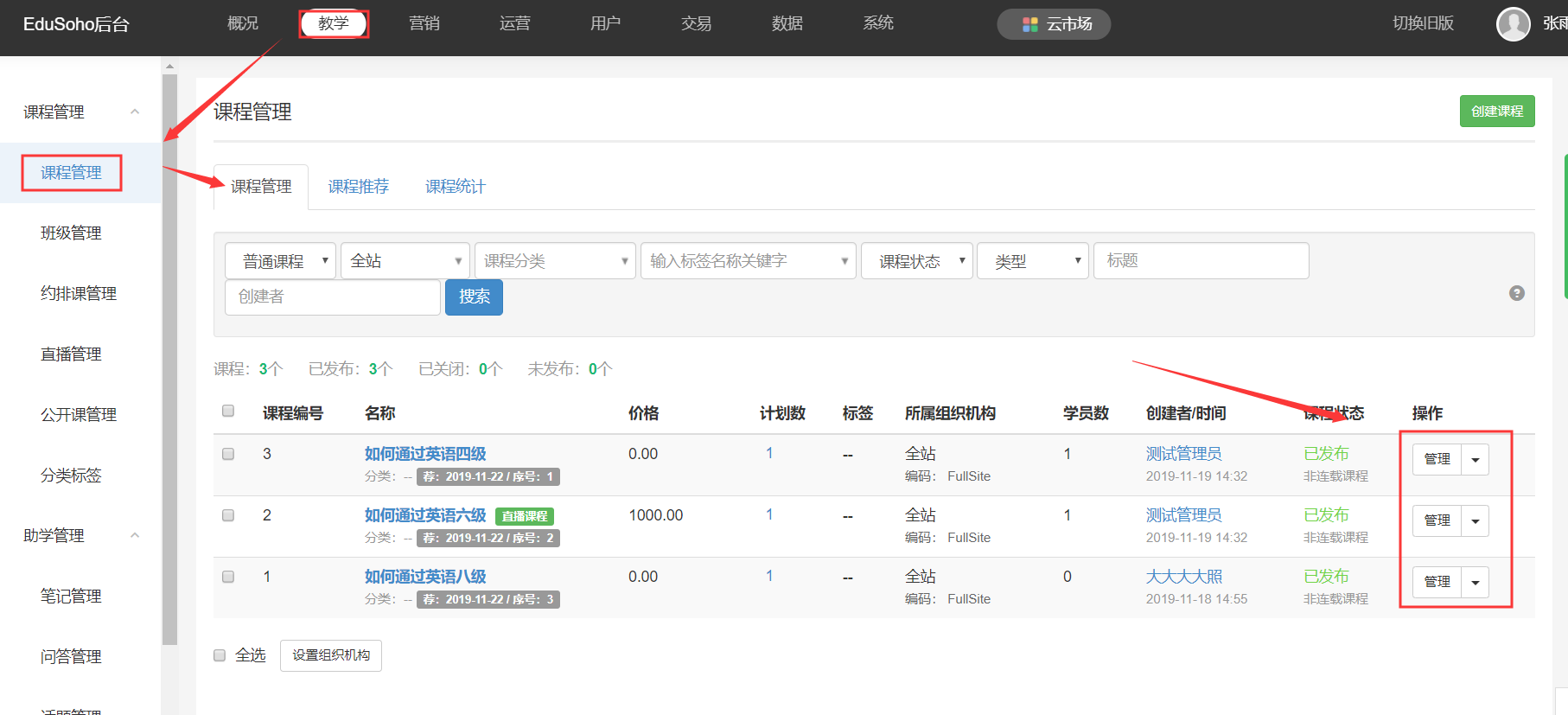The image size is (1568, 715).
Task: Open the user avatar profile icon
Action: click(1513, 24)
